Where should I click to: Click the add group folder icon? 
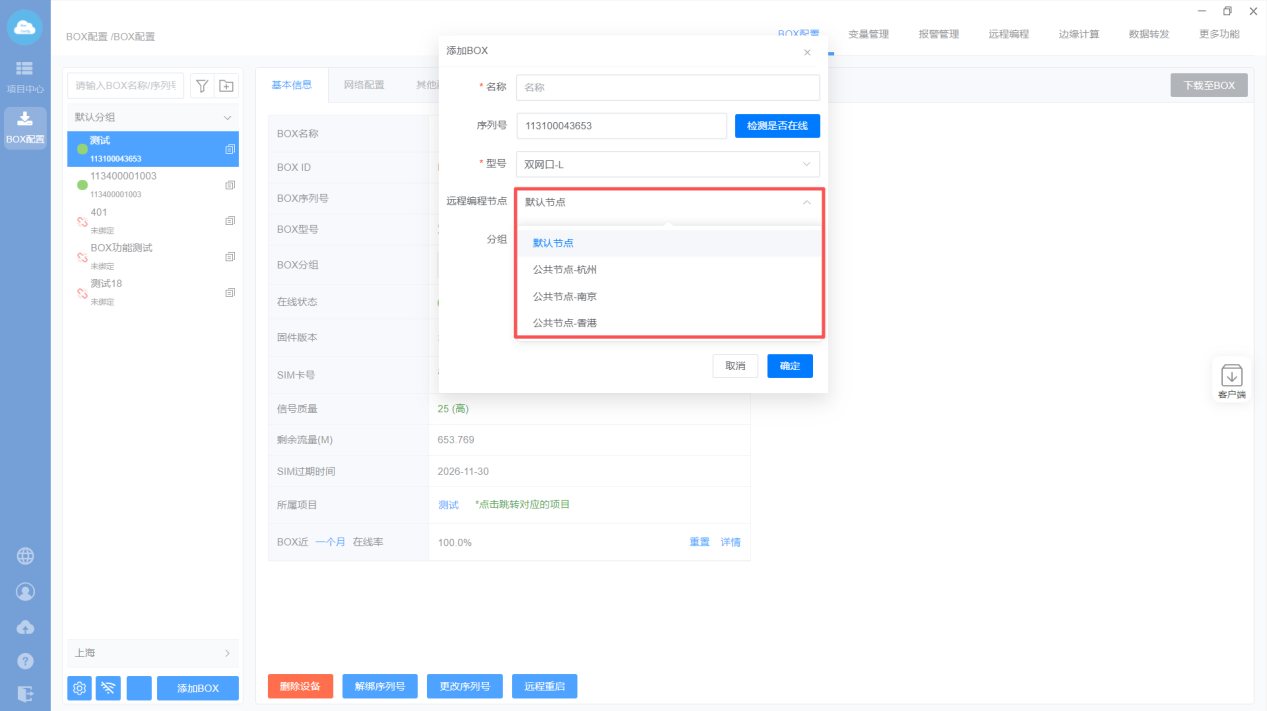tap(227, 86)
